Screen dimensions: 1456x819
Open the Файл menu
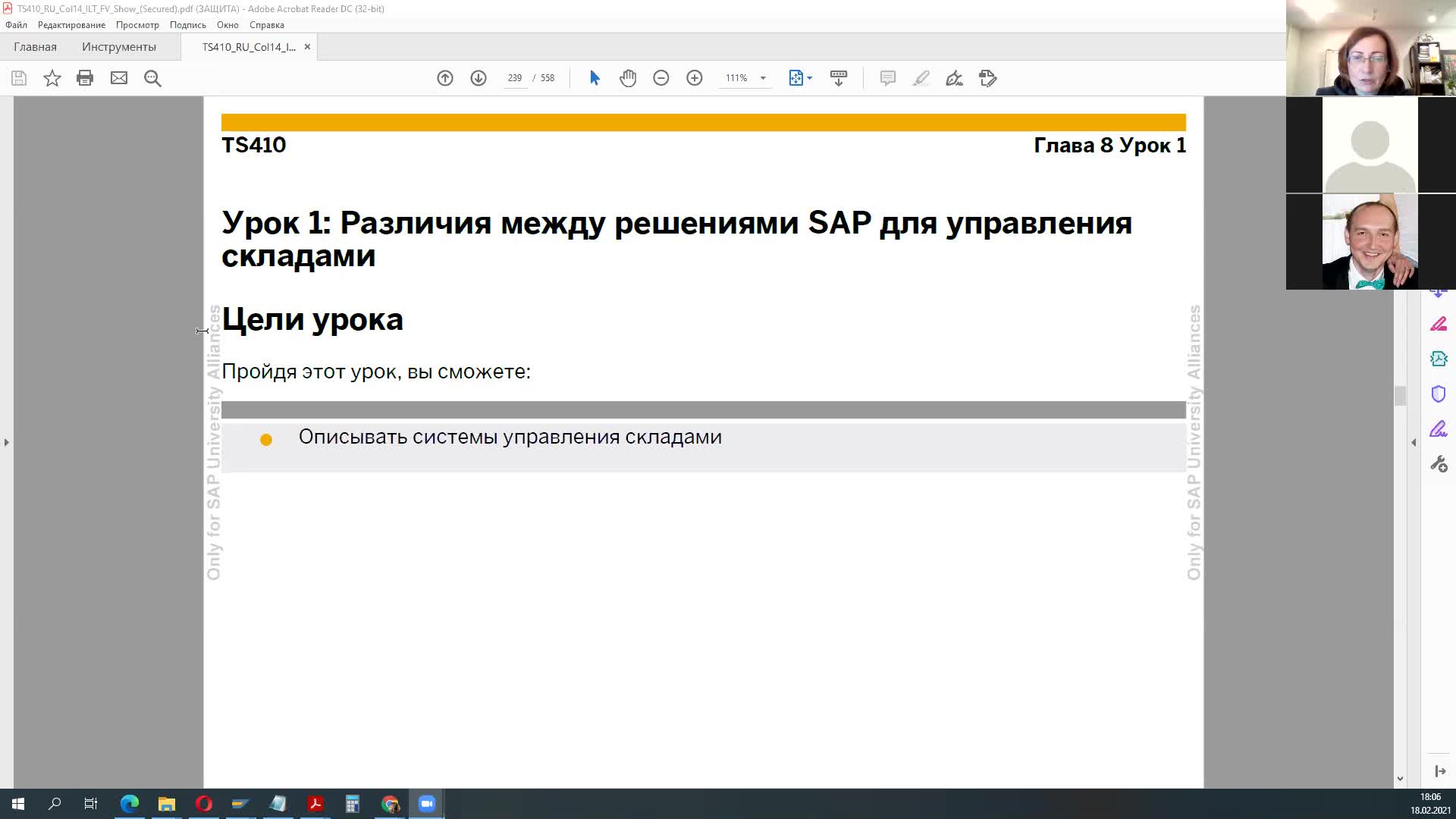point(16,25)
